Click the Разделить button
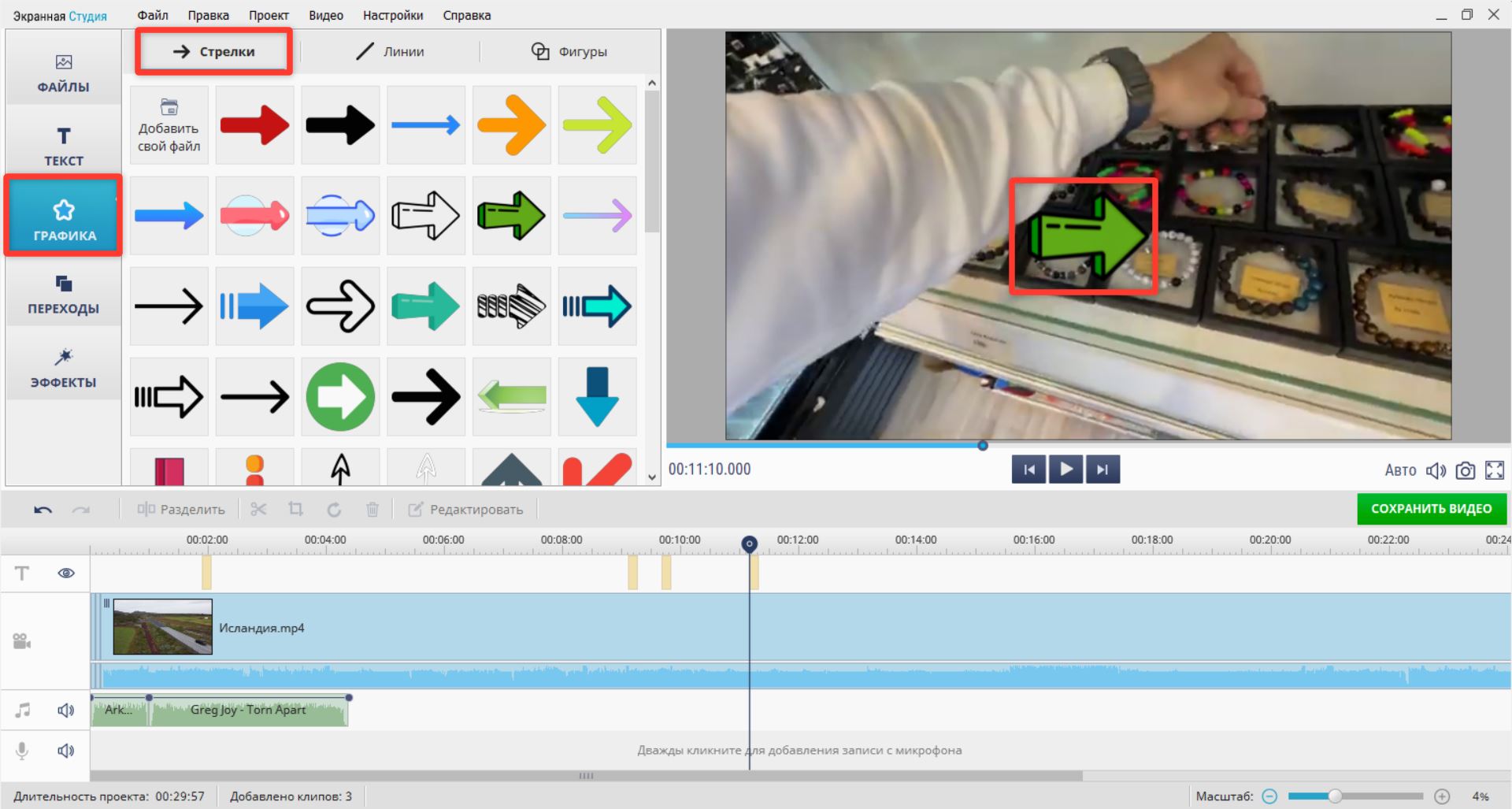This screenshot has height=809, width=1512. [181, 510]
